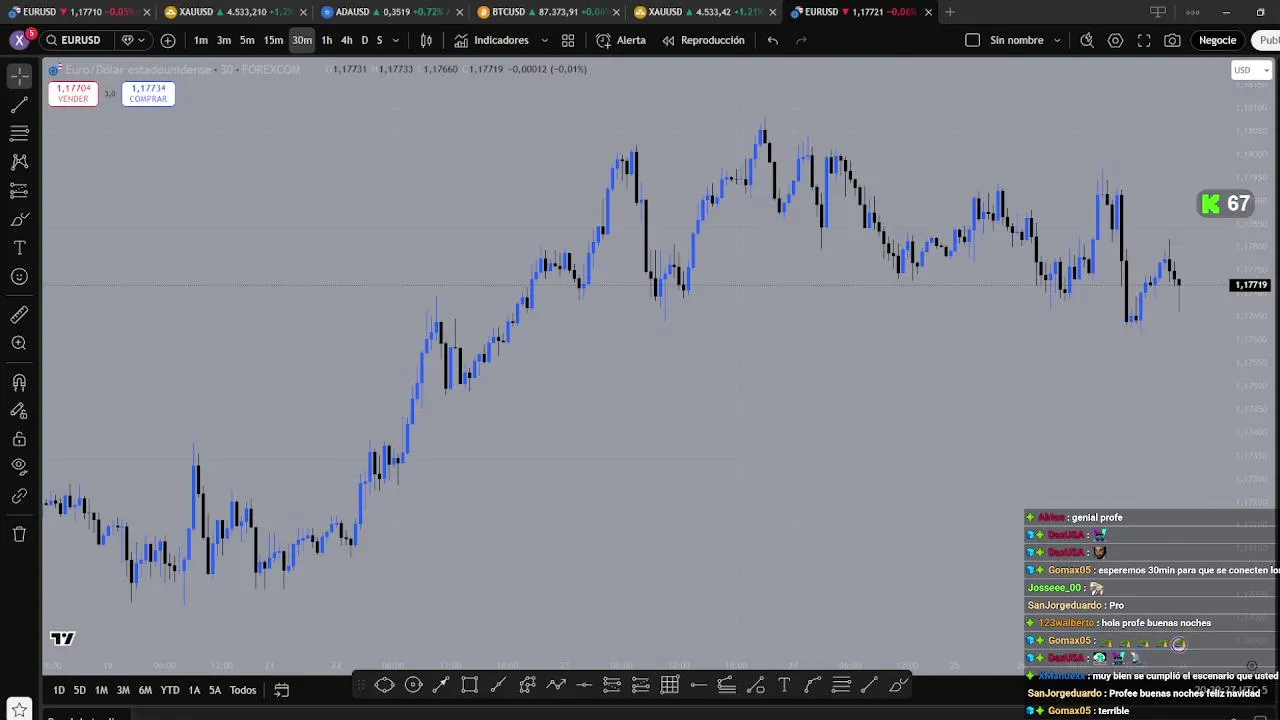Set chart range to Todos
This screenshot has height=720, width=1280.
coord(243,690)
